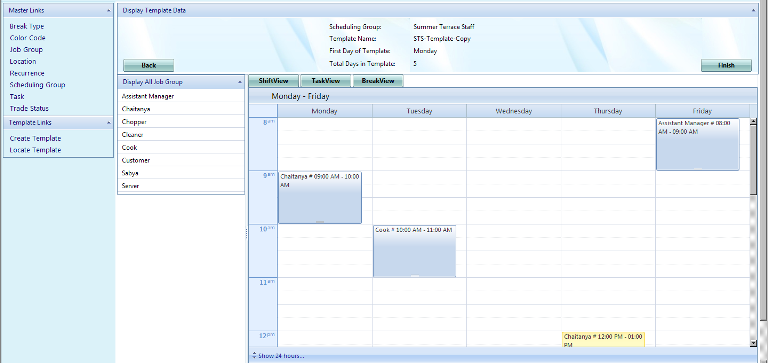Click the Thursday column header
The width and height of the screenshot is (768, 363).
pos(608,111)
